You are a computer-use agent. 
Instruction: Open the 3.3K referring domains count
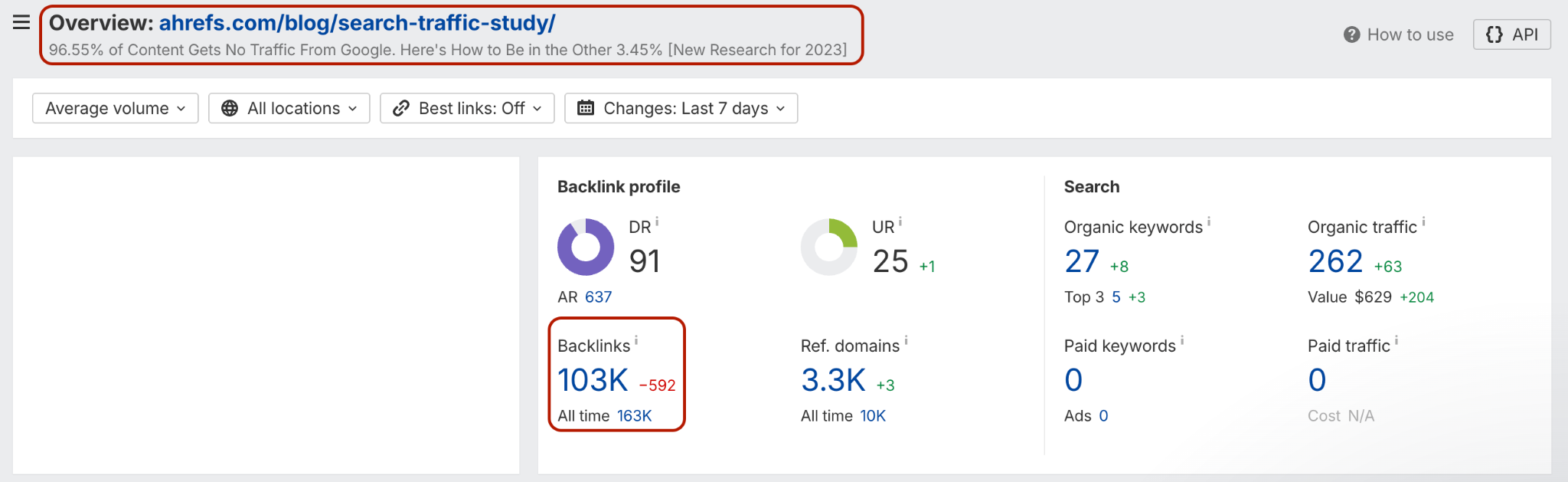[x=833, y=380]
